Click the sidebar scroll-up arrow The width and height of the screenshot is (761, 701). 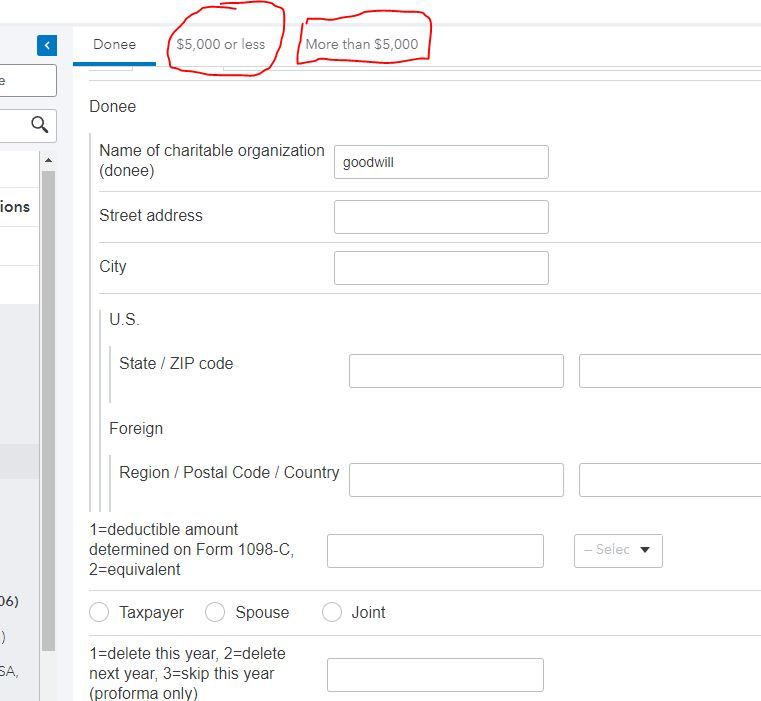click(48, 161)
